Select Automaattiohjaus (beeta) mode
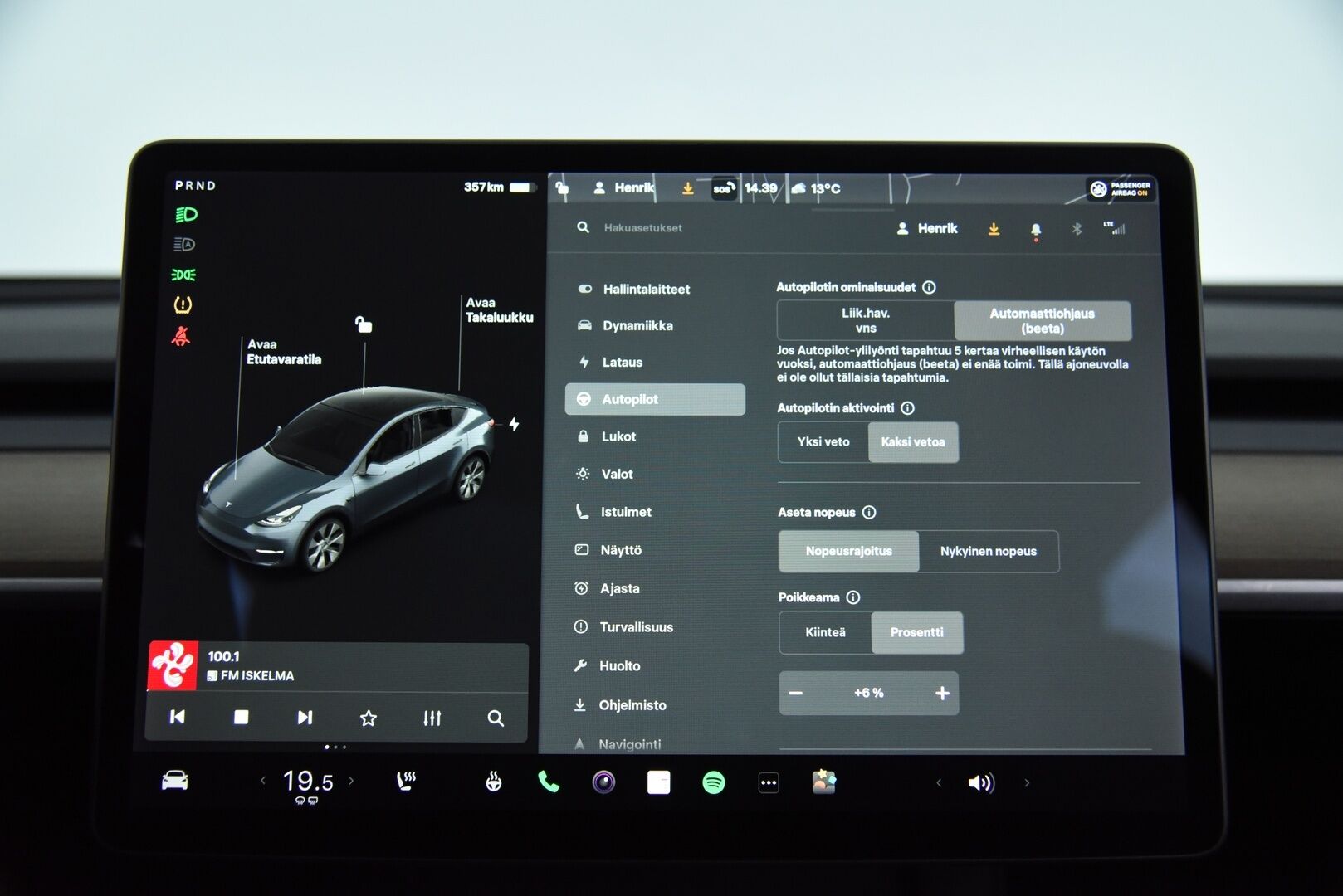The width and height of the screenshot is (1343, 896). 1043,321
